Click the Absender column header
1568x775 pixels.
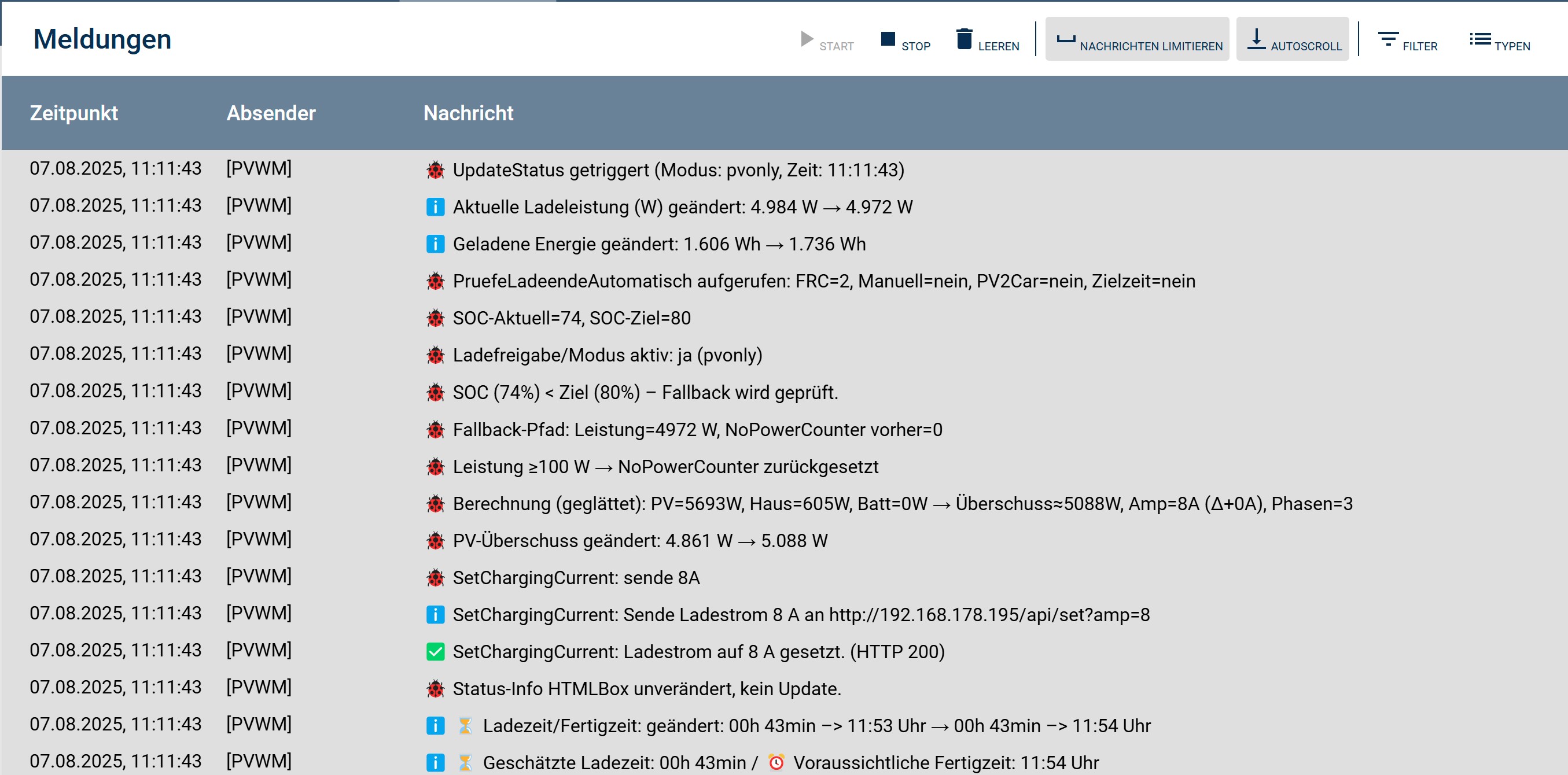[x=271, y=113]
